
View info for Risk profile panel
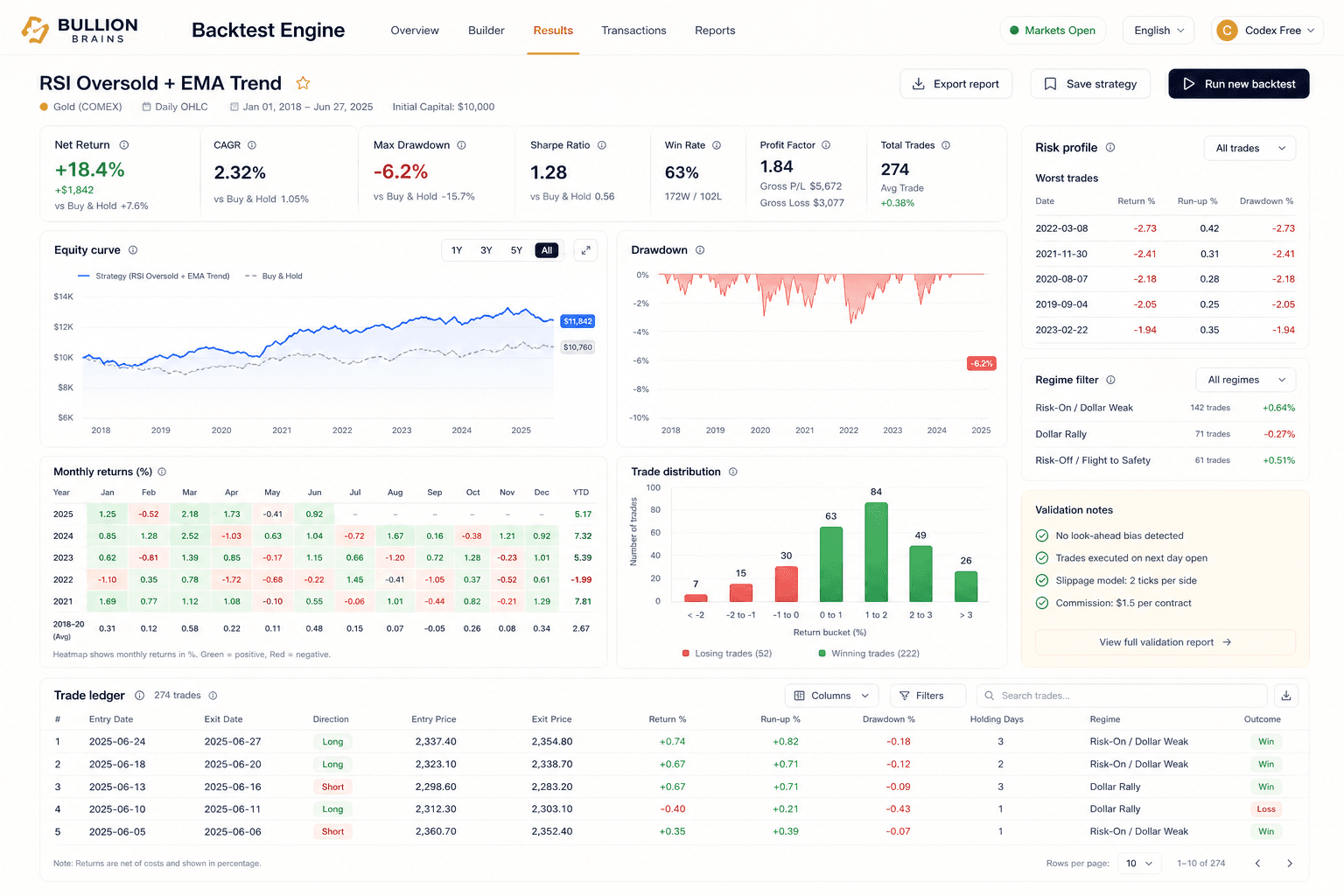coord(1110,148)
